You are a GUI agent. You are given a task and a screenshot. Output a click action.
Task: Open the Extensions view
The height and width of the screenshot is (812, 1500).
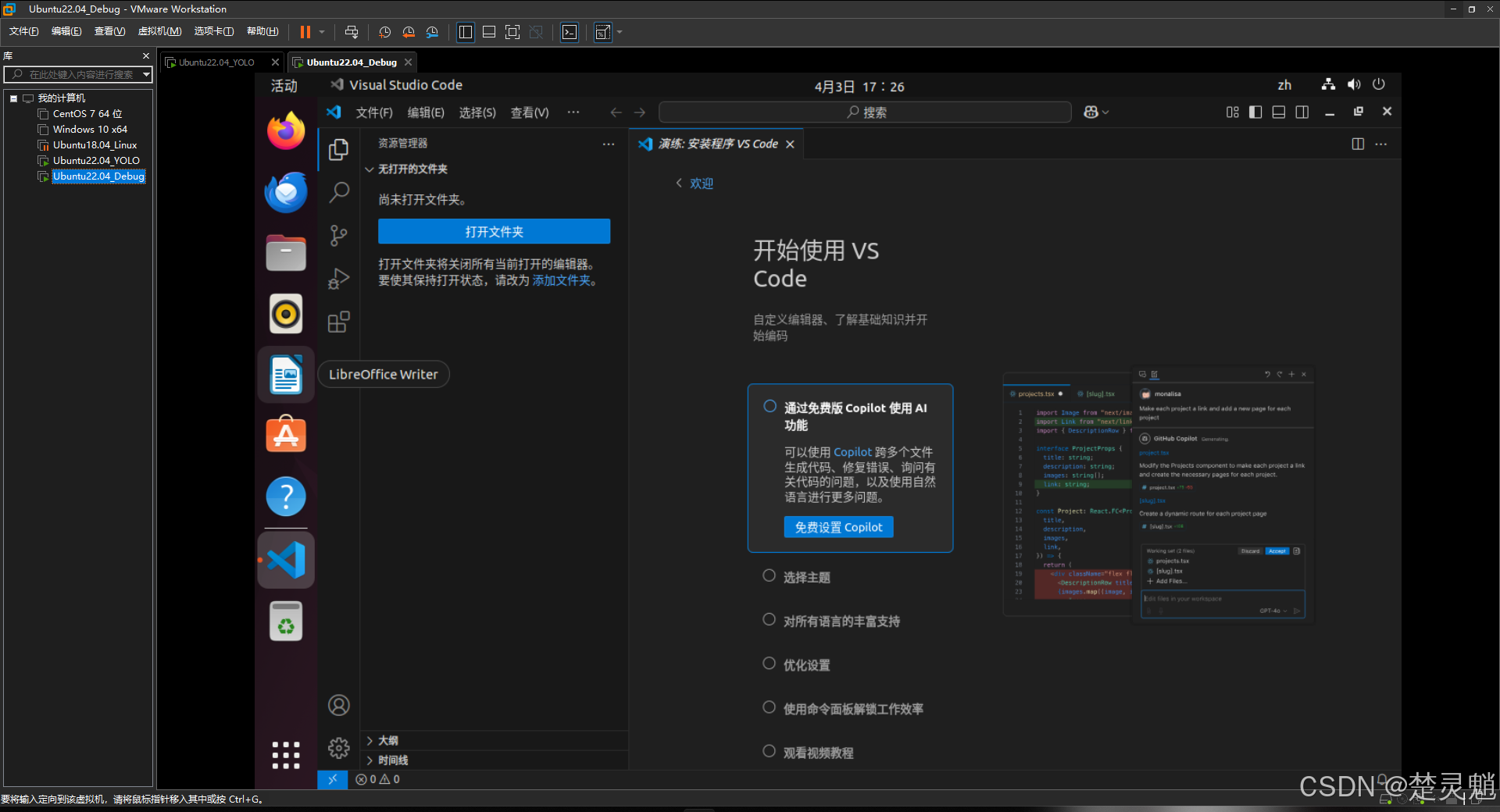click(338, 322)
